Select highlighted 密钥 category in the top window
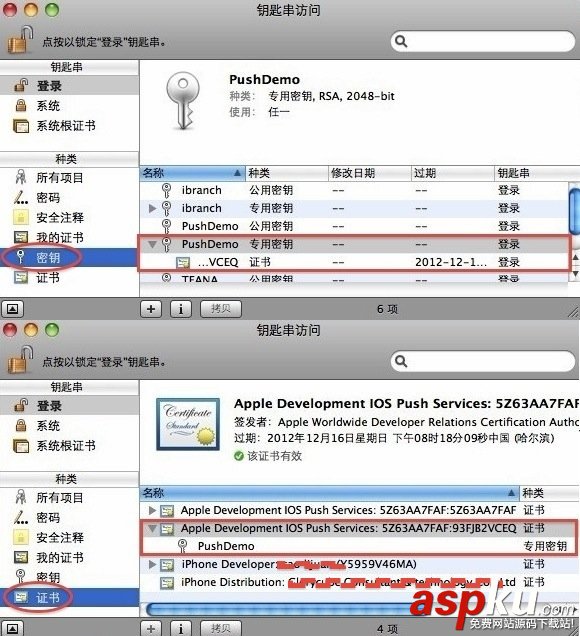580x636 pixels. tap(69, 258)
